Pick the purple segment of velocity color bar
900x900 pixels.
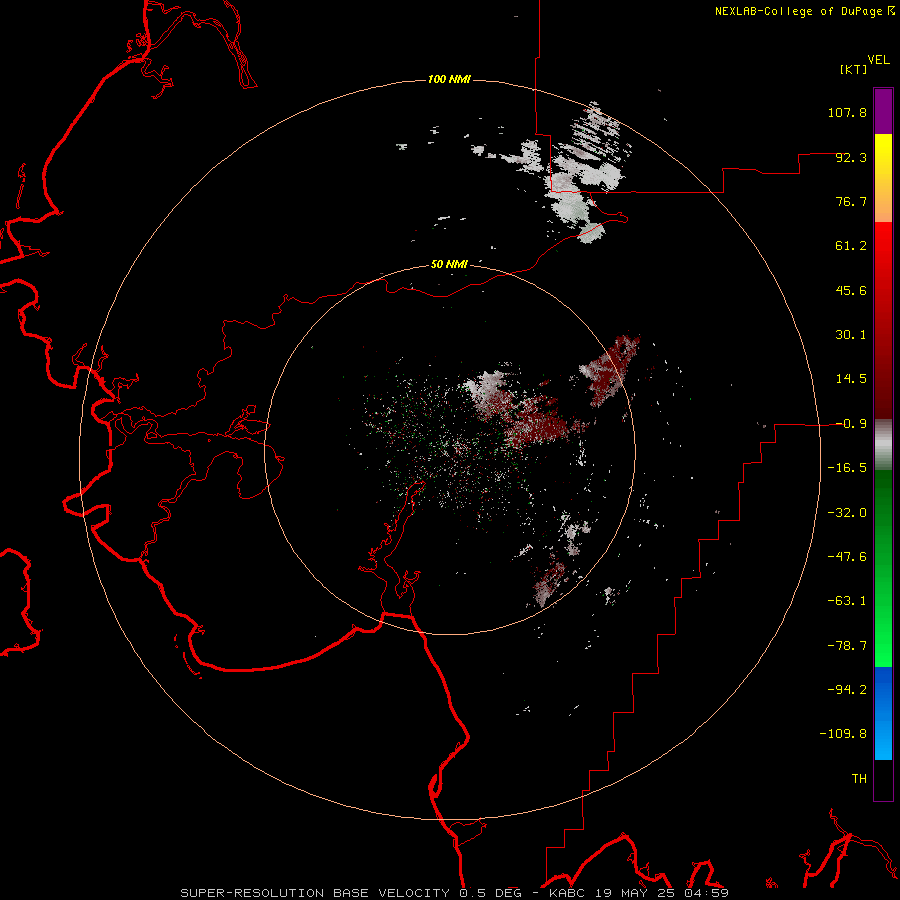(x=883, y=111)
